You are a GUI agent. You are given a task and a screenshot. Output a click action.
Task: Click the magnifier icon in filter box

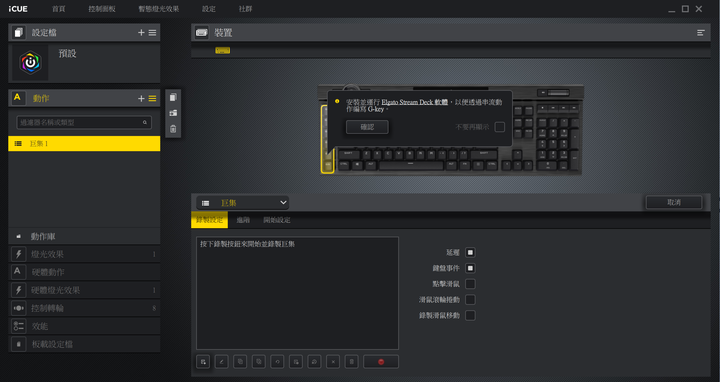pos(145,123)
